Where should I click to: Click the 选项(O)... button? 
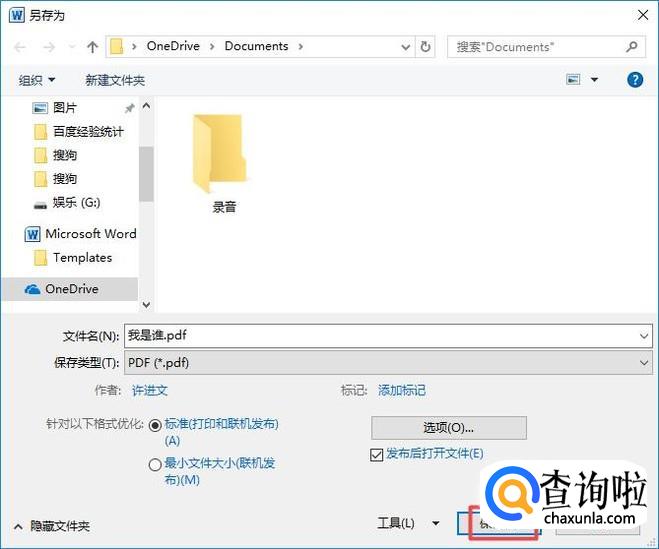pyautogui.click(x=448, y=428)
